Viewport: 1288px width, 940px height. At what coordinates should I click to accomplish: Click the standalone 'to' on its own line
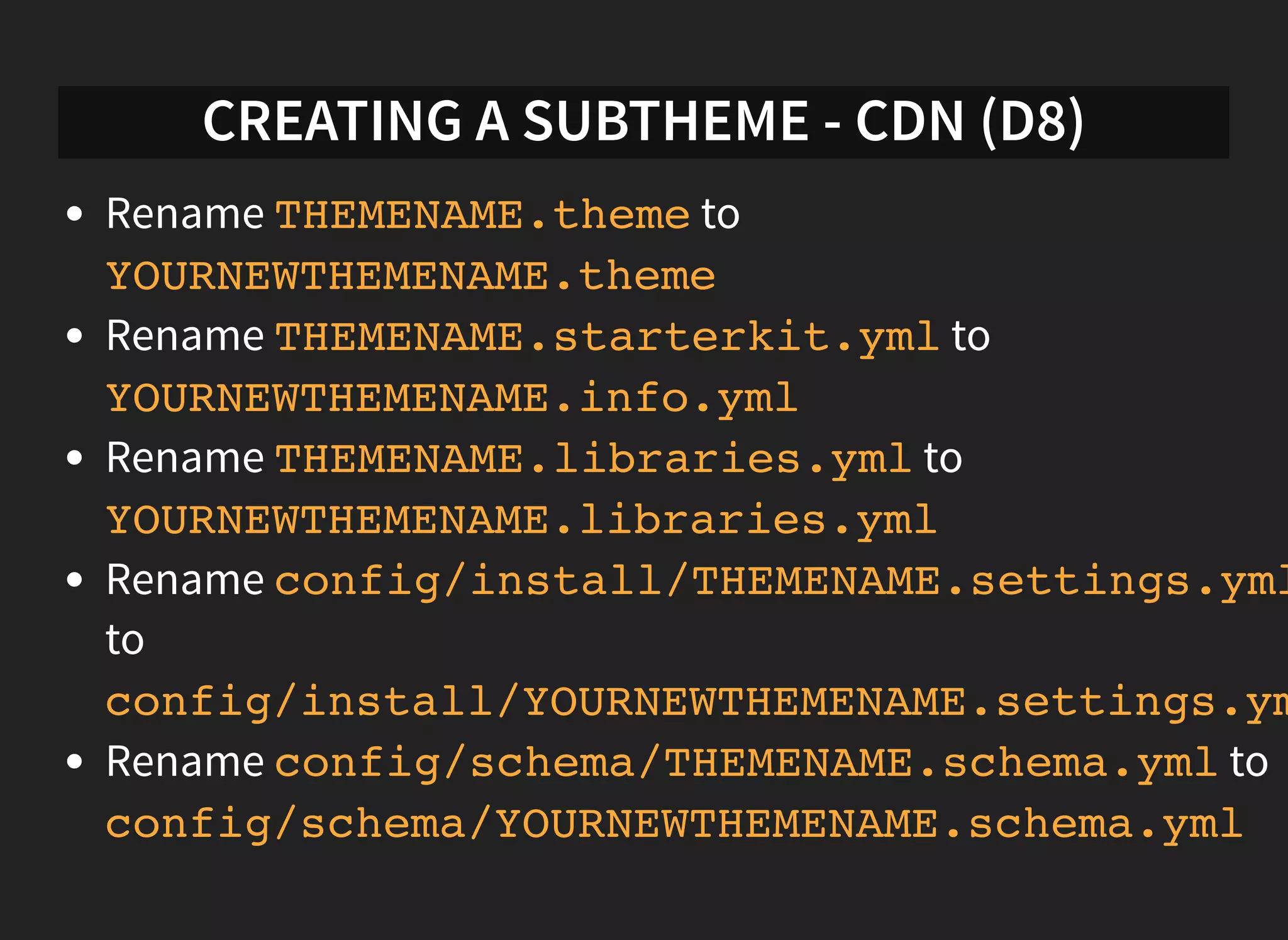pos(125,641)
